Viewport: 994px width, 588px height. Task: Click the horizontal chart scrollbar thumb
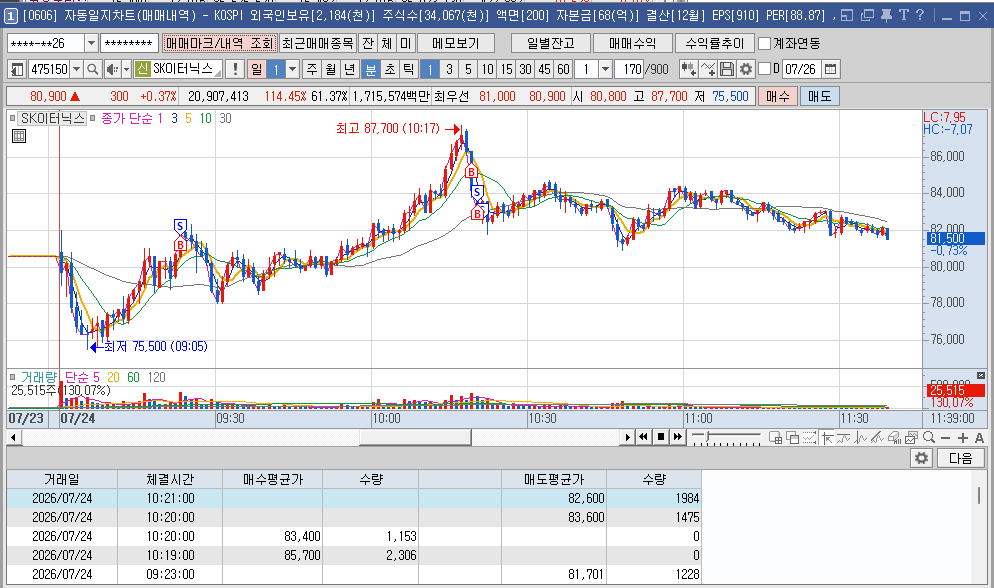(415, 437)
